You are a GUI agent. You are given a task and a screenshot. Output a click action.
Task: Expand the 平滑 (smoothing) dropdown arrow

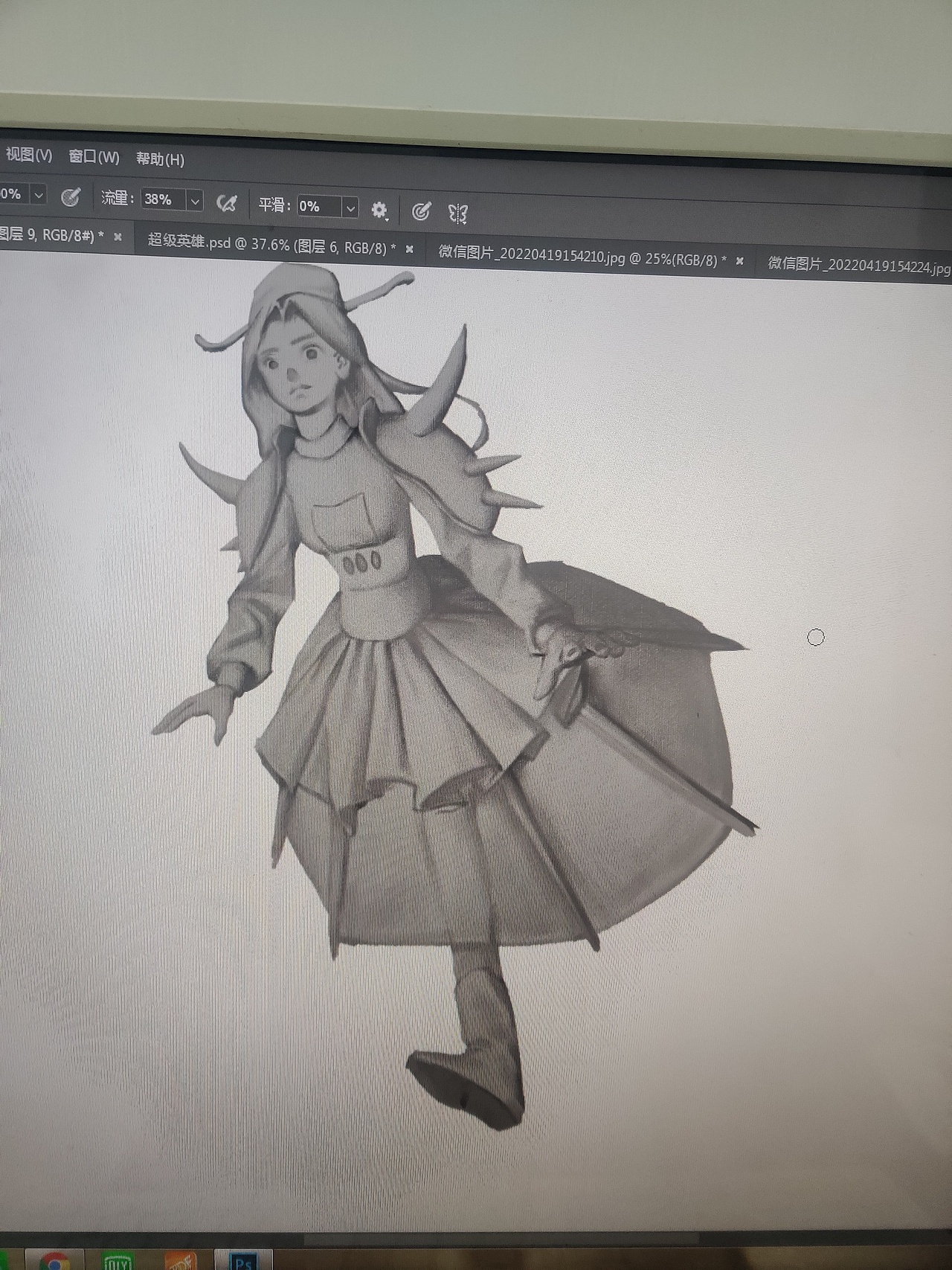tap(350, 208)
